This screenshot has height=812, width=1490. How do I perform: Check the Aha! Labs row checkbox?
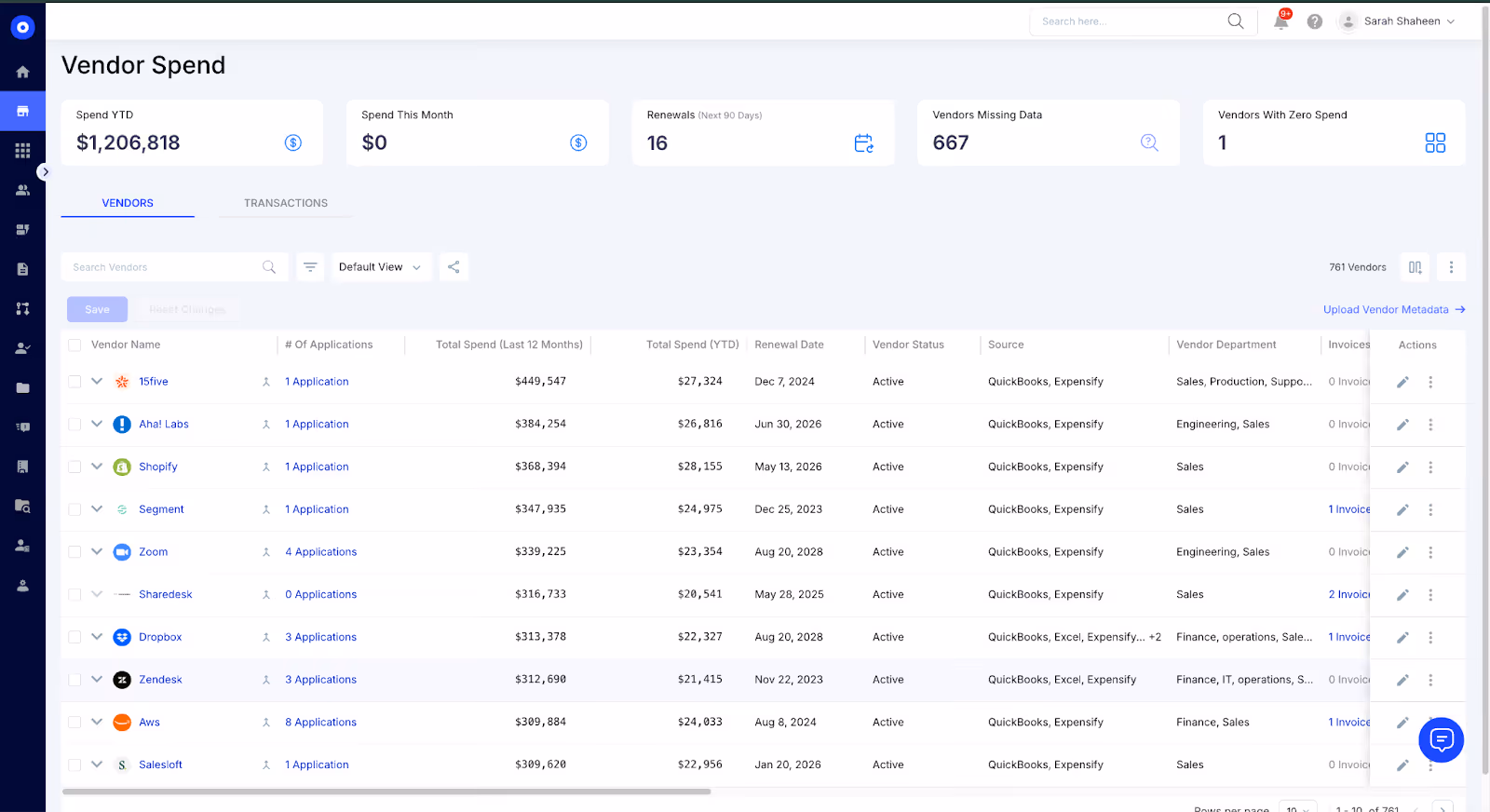click(x=74, y=425)
